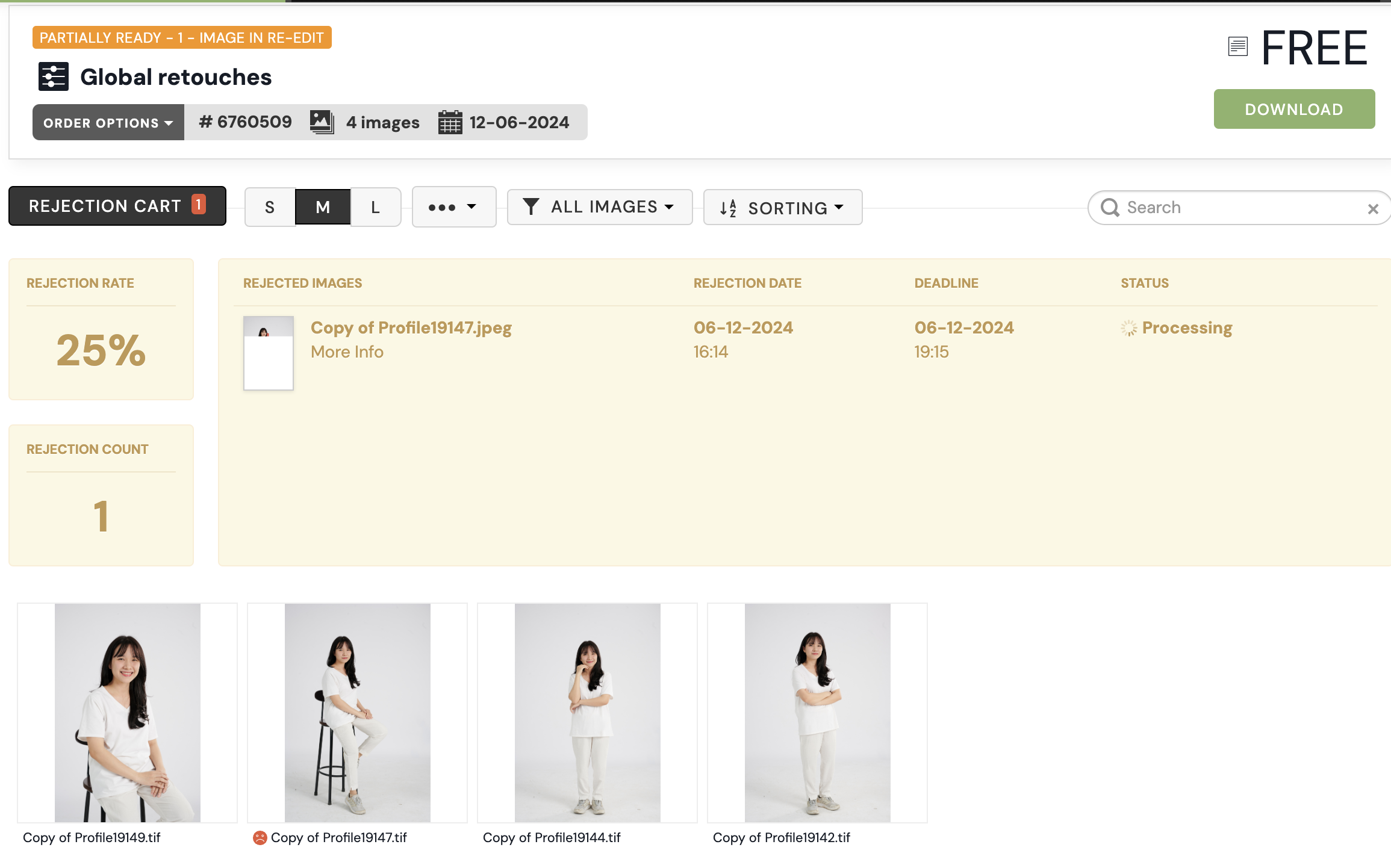Click the red sad-face icon on Profile19147
Screen dimensions: 1391x868
pyautogui.click(x=260, y=838)
